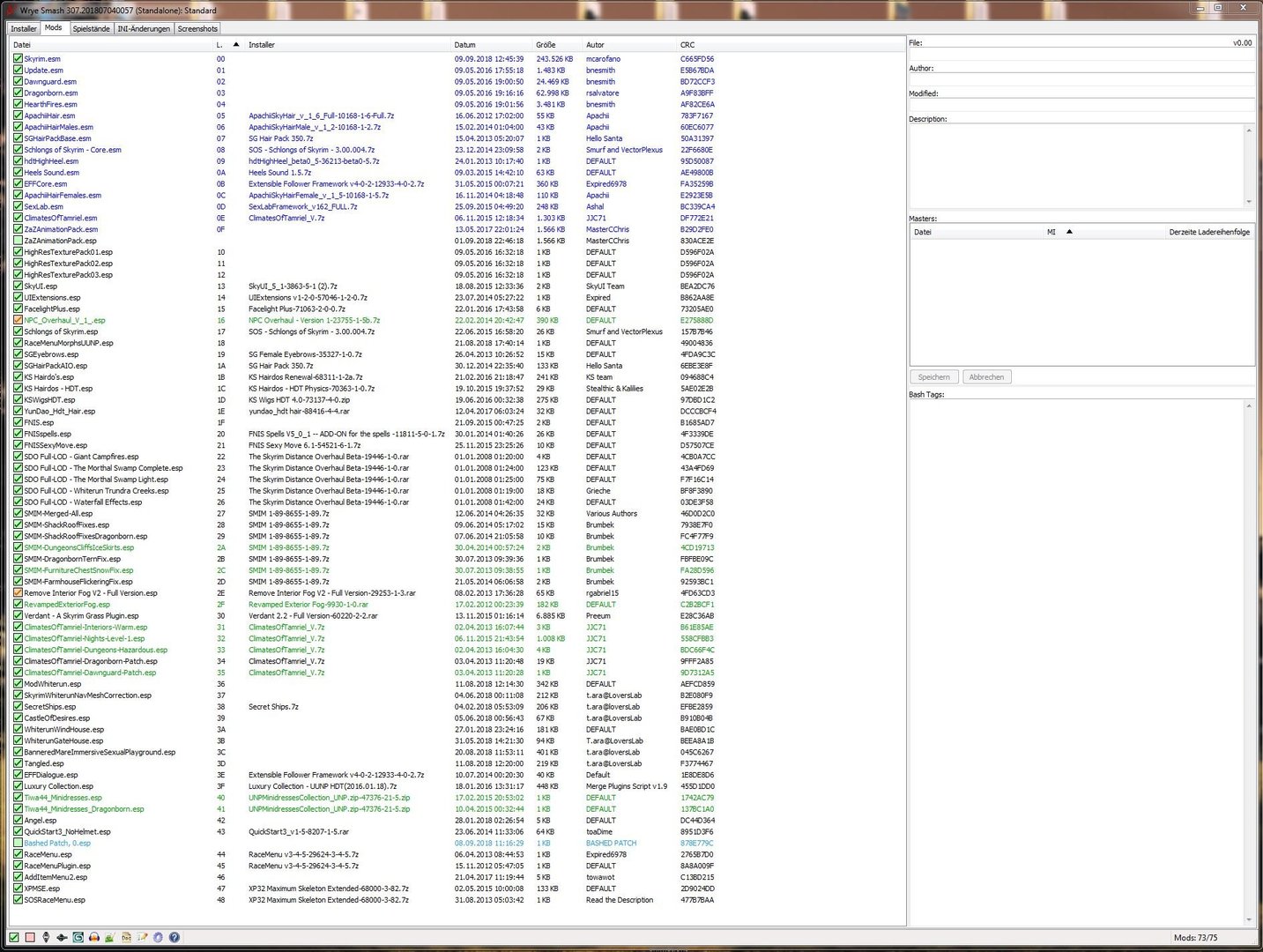
Task: Go to the INI-Änderungen tab
Action: click(x=144, y=28)
